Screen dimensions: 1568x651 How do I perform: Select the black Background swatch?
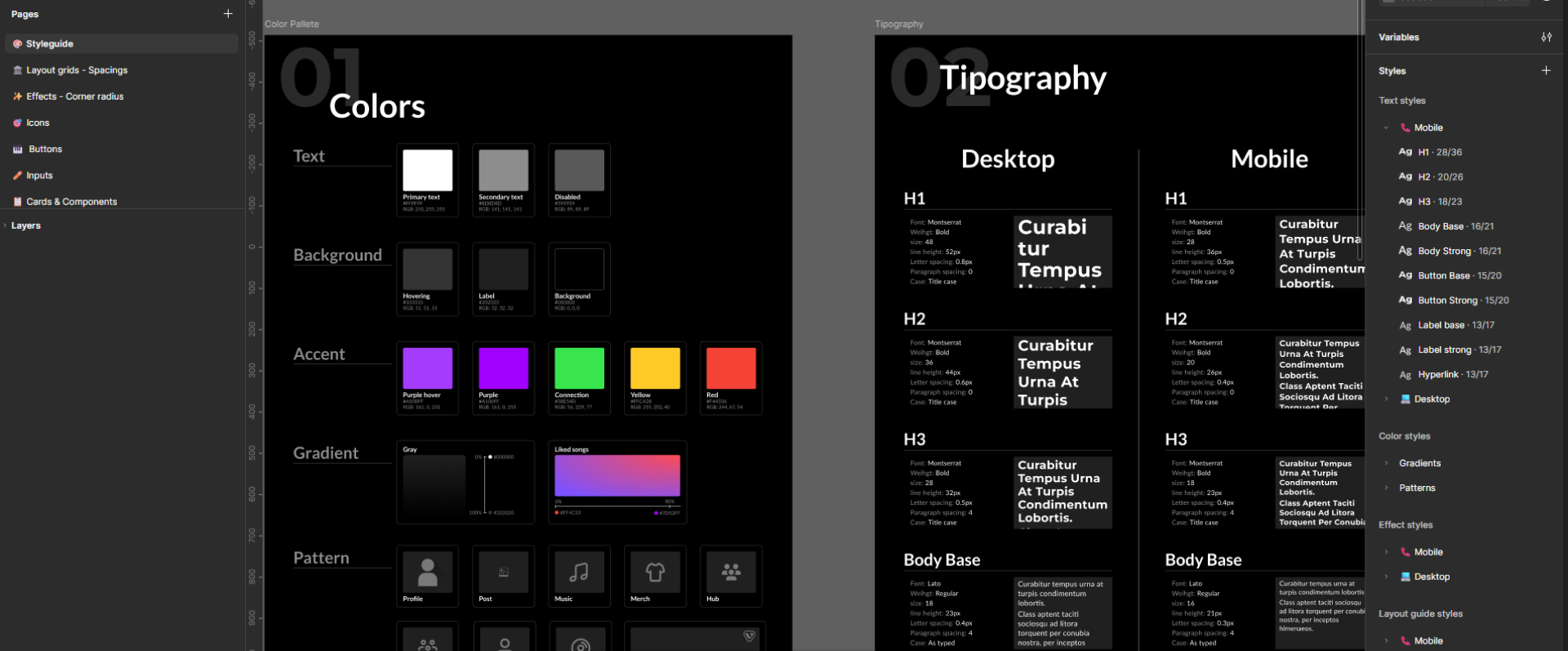579,270
